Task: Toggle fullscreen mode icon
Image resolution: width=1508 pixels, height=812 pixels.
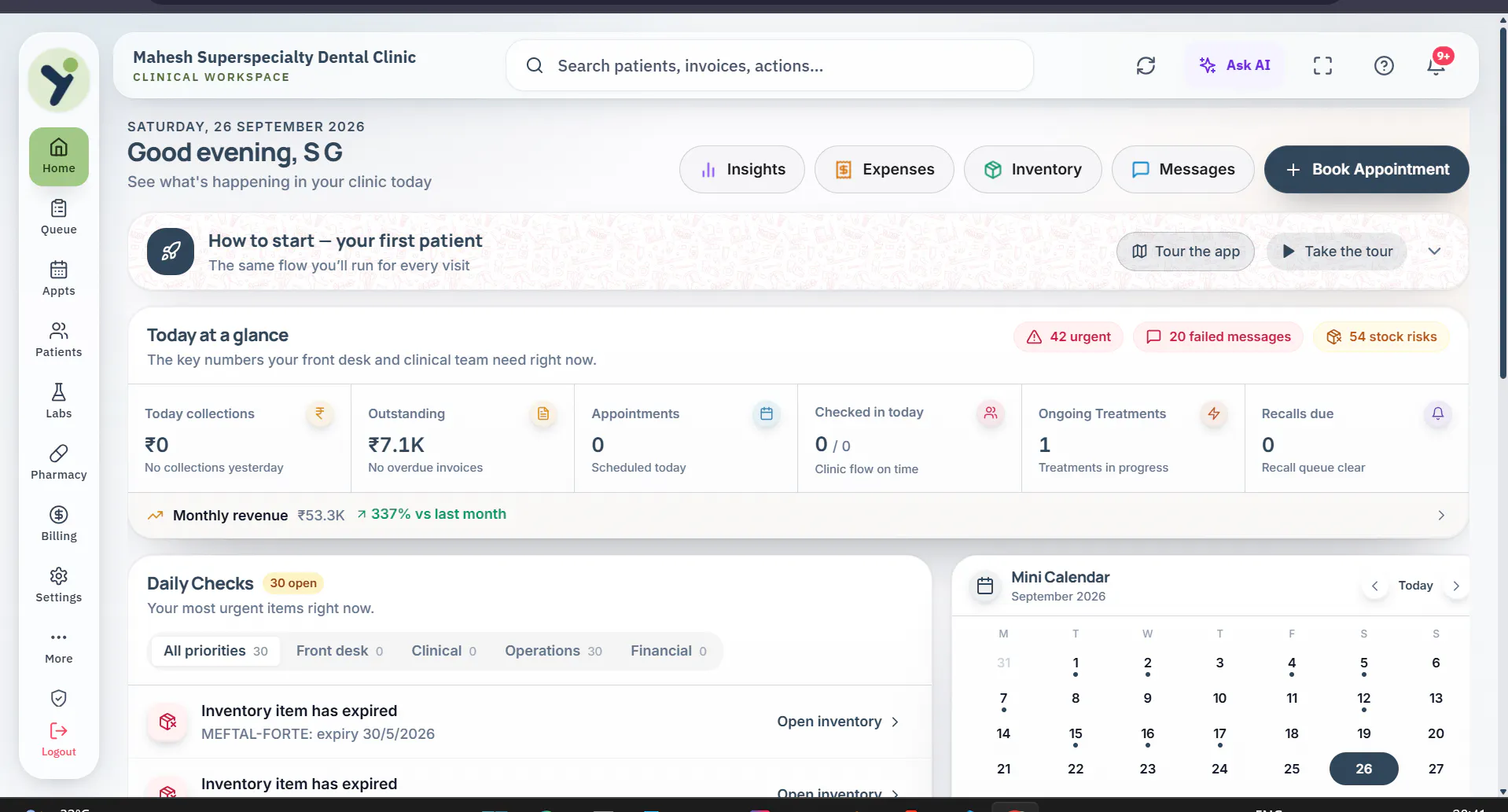Action: pos(1322,66)
